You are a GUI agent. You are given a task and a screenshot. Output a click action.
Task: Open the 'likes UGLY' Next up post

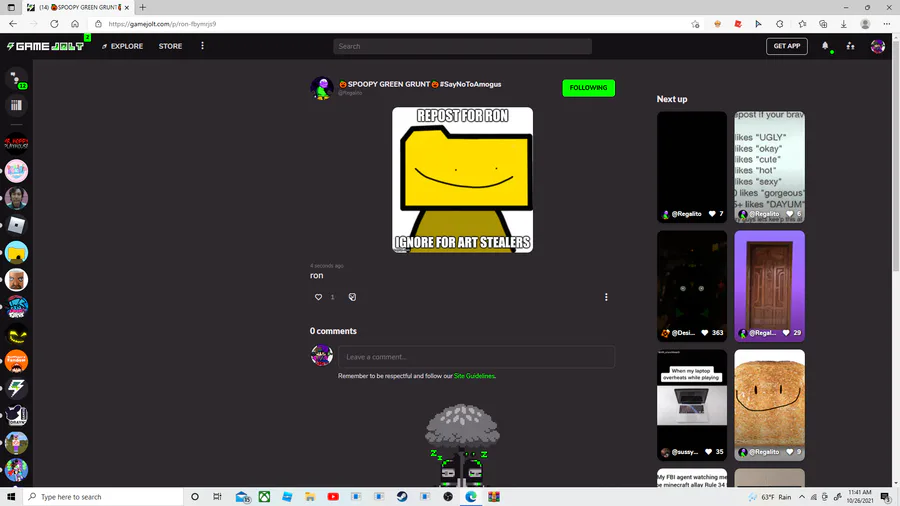coord(769,167)
